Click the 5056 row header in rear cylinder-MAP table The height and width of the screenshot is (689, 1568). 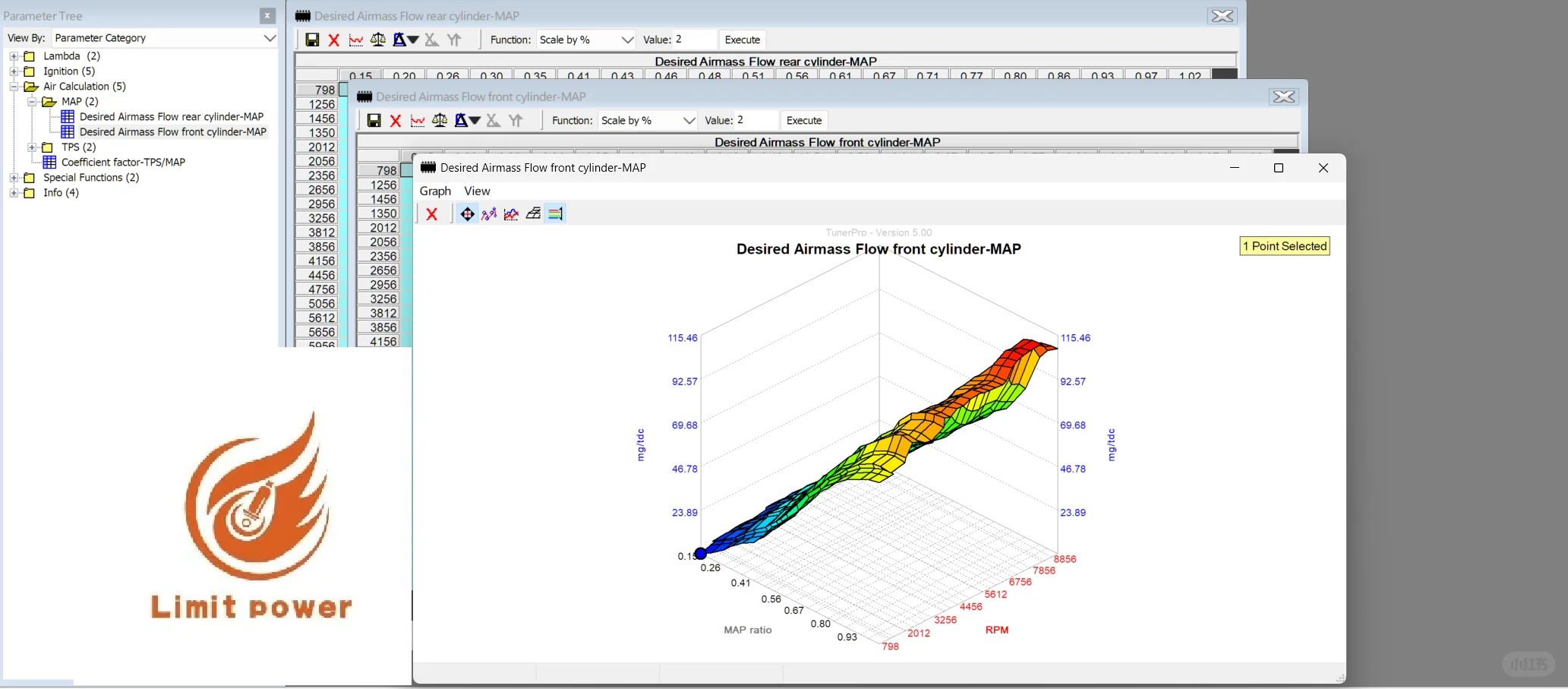tap(317, 304)
